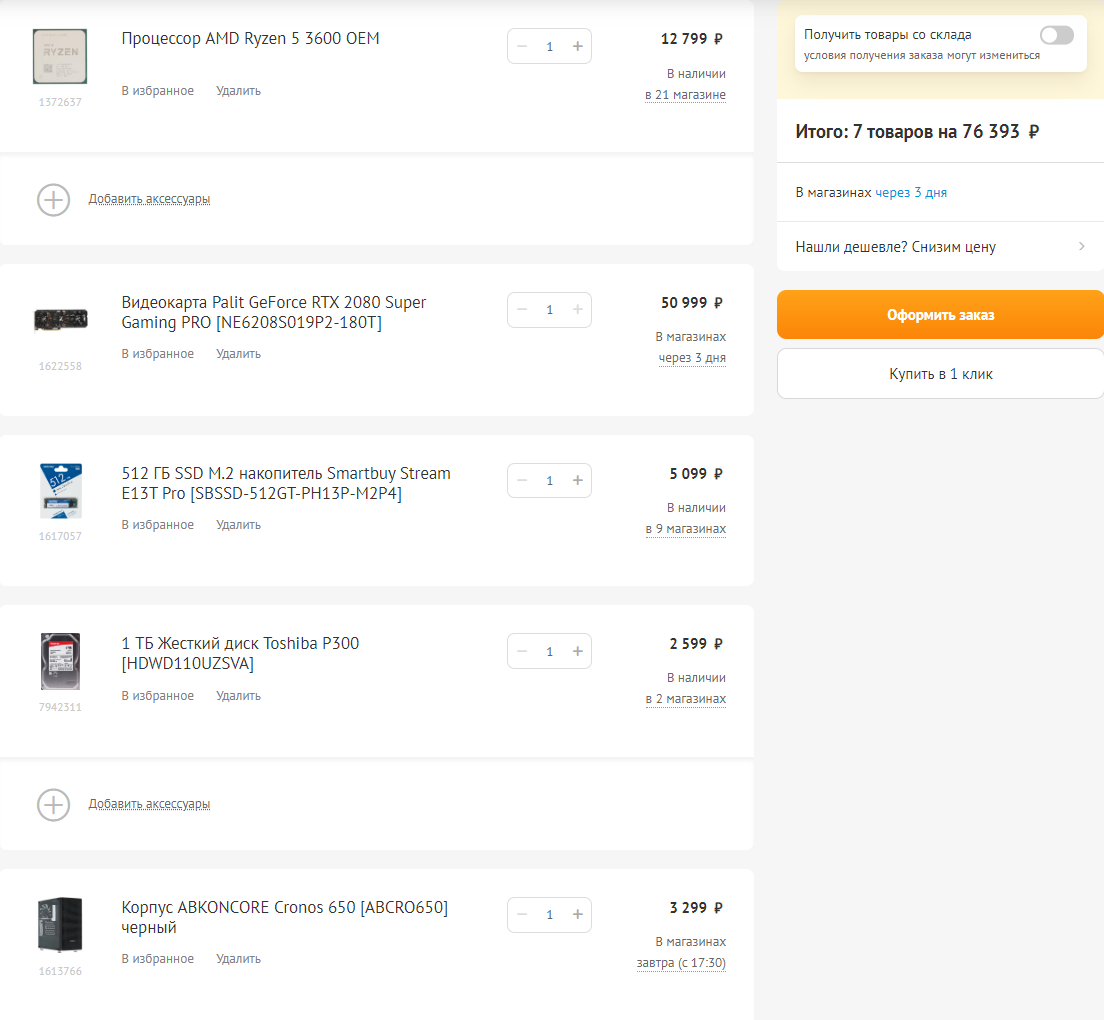The width and height of the screenshot is (1104, 1020).
Task: Expand the 'Нашли дешевле? Снизим цену' chevron
Action: 1082,247
